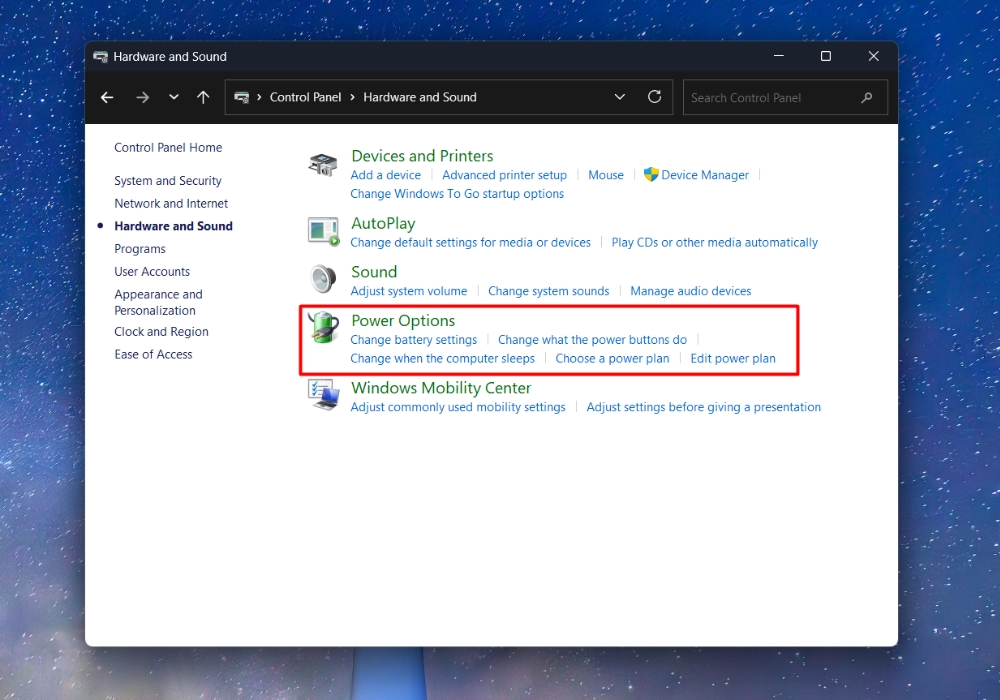Click the search magnifier icon
The width and height of the screenshot is (1000, 700).
tap(866, 98)
